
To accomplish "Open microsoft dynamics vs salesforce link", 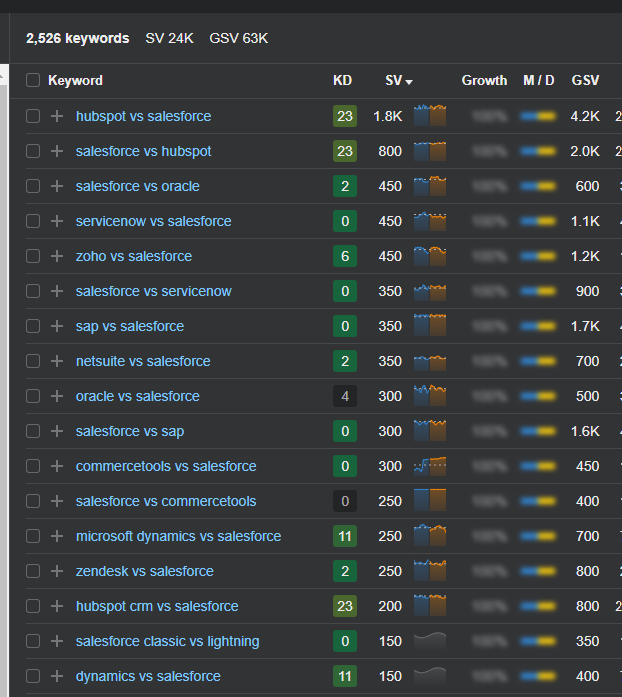I will pyautogui.click(x=178, y=536).
